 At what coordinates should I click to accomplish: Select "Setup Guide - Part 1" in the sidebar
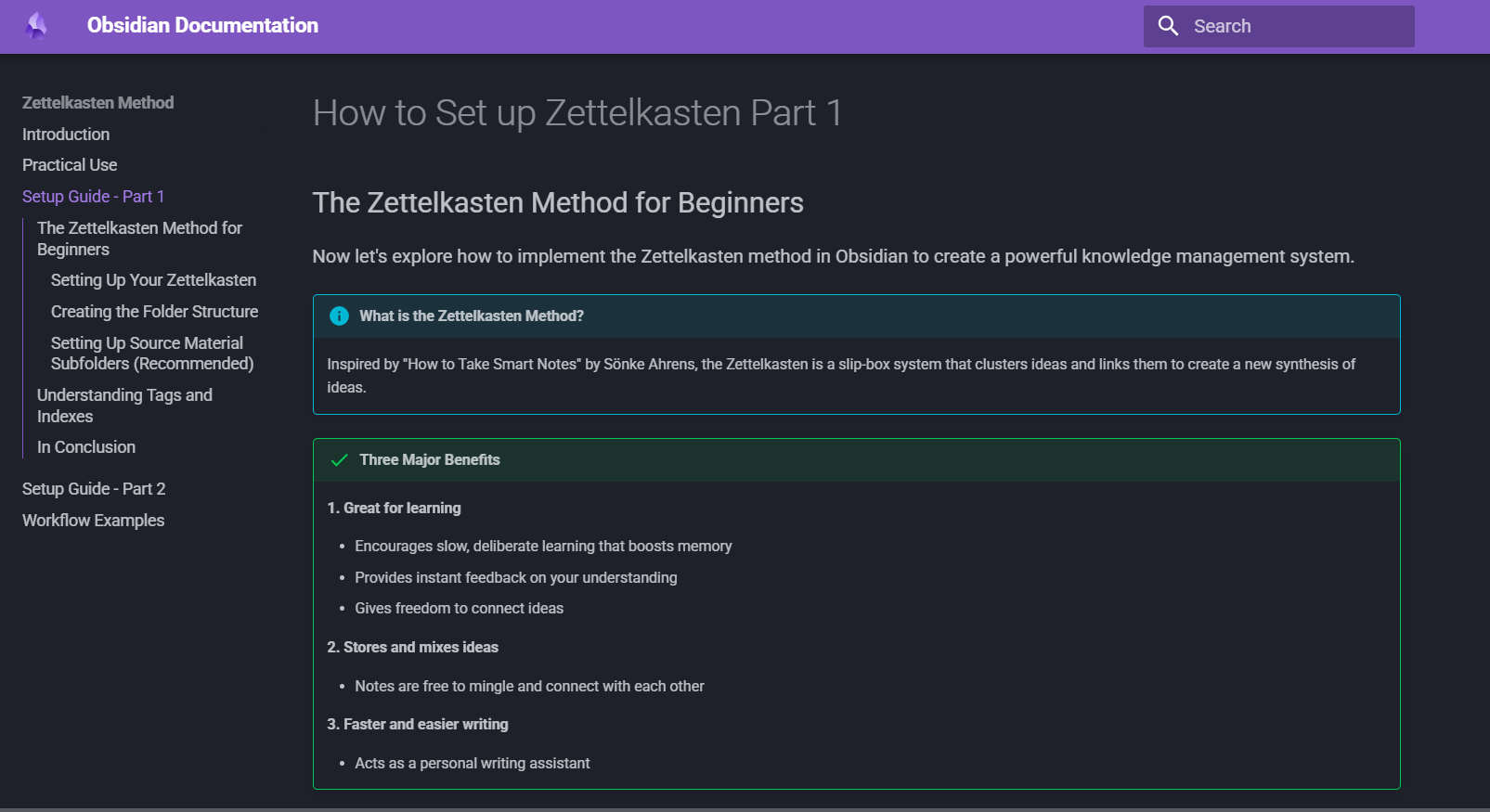(93, 196)
